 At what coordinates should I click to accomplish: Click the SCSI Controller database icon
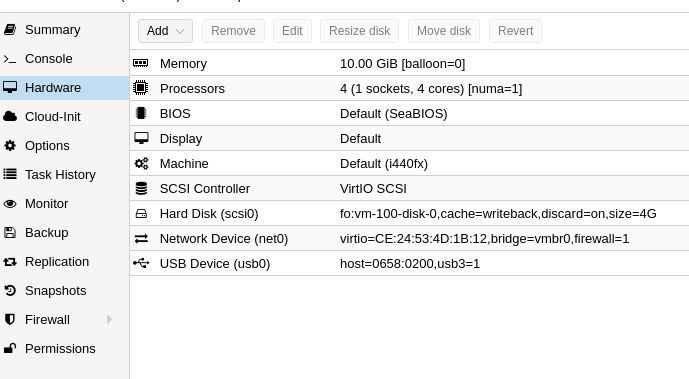141,188
